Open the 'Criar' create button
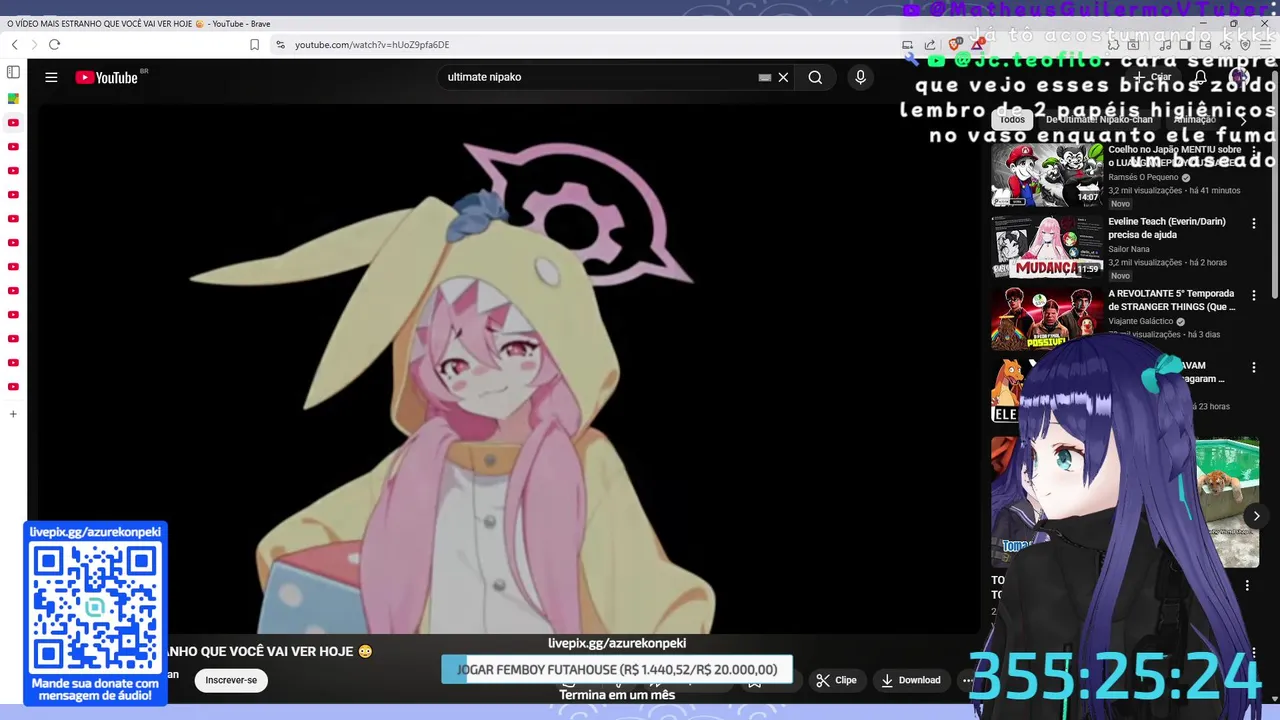This screenshot has width=1280, height=720. point(1152,77)
